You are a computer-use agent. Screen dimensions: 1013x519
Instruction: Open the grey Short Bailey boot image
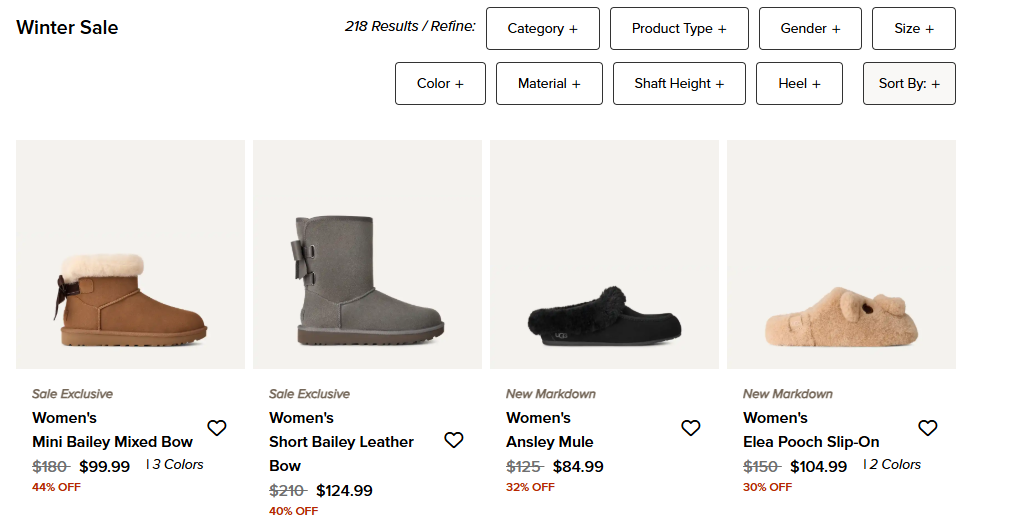(367, 255)
